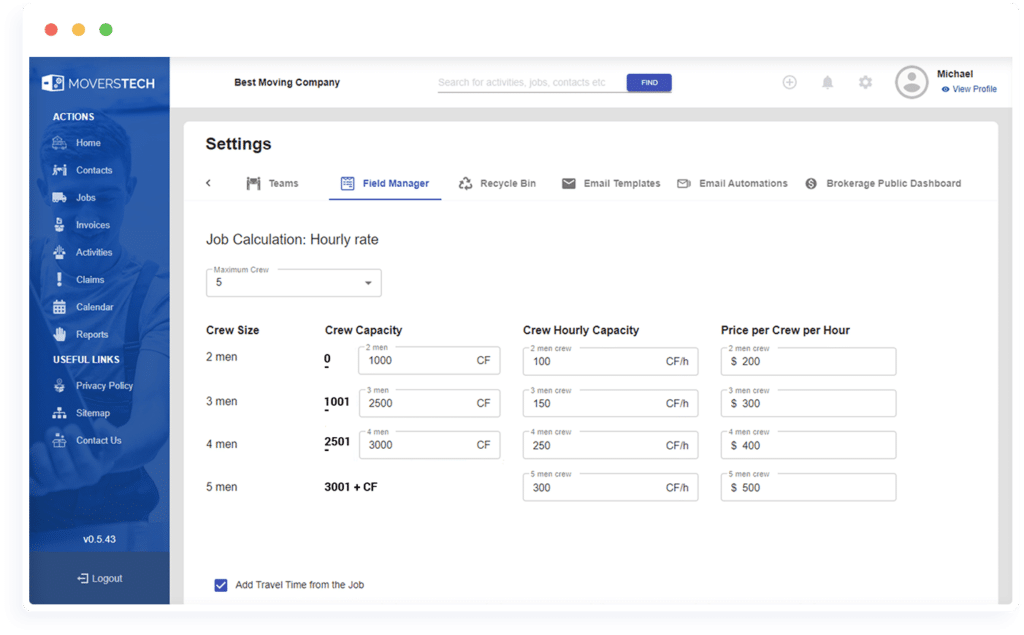The height and width of the screenshot is (635, 1024).
Task: Open the settings gear in the header
Action: click(865, 82)
